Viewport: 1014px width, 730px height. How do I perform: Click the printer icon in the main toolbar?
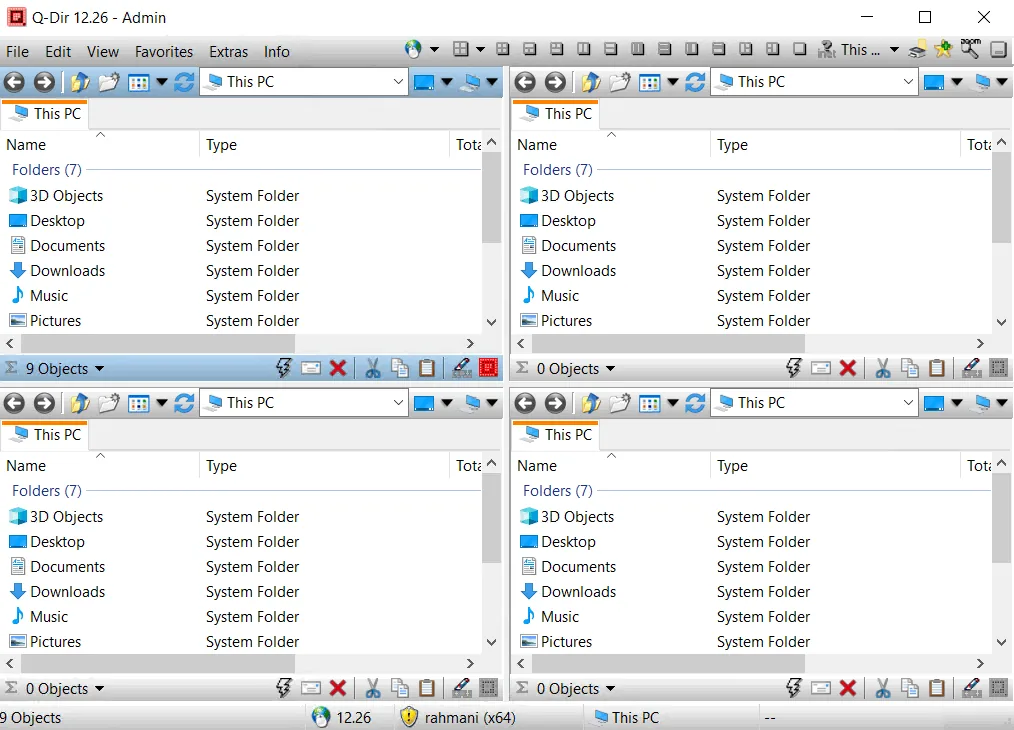[x=916, y=50]
